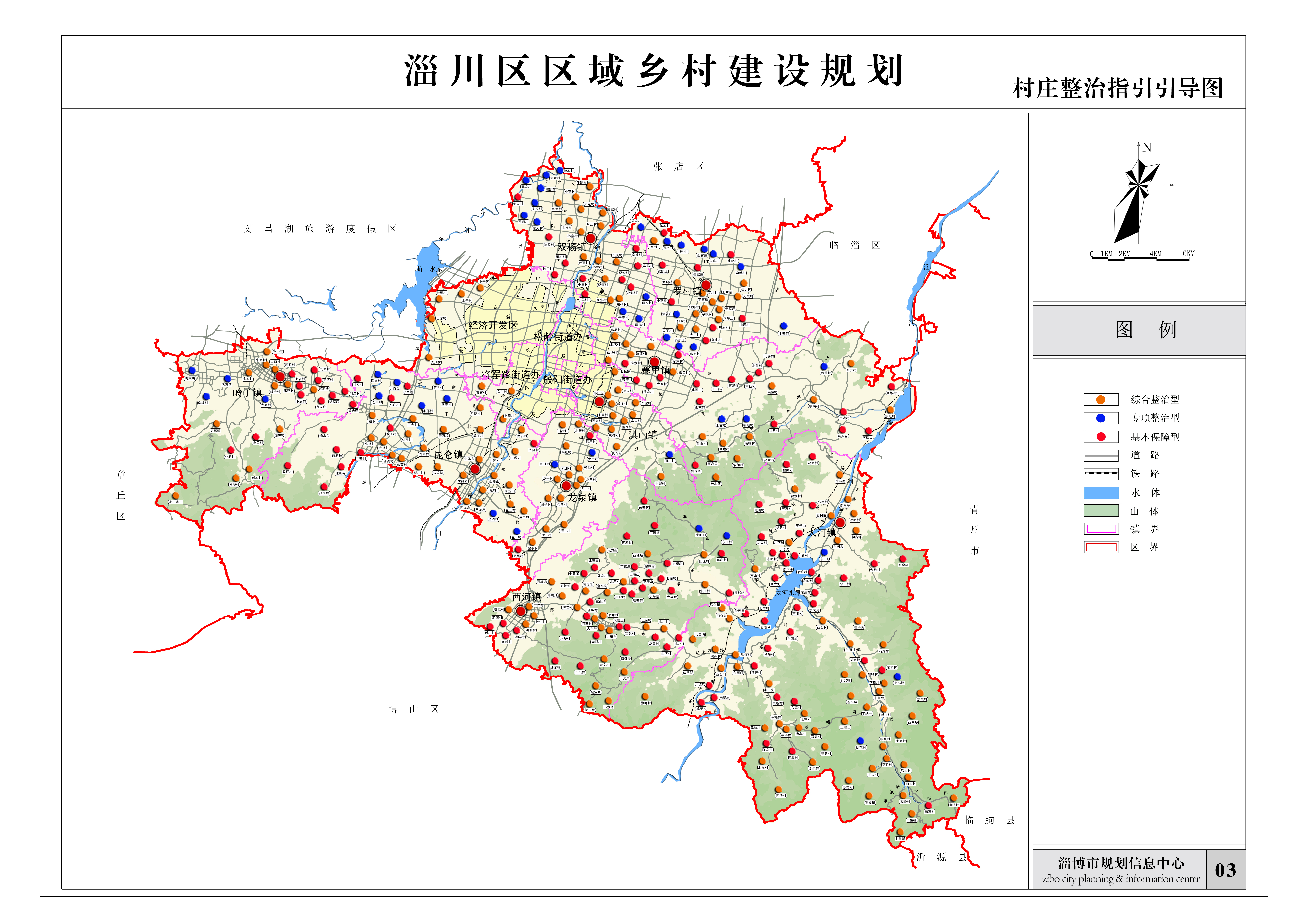
Task: Click the town center marker beside 西河镇
Action: (521, 611)
